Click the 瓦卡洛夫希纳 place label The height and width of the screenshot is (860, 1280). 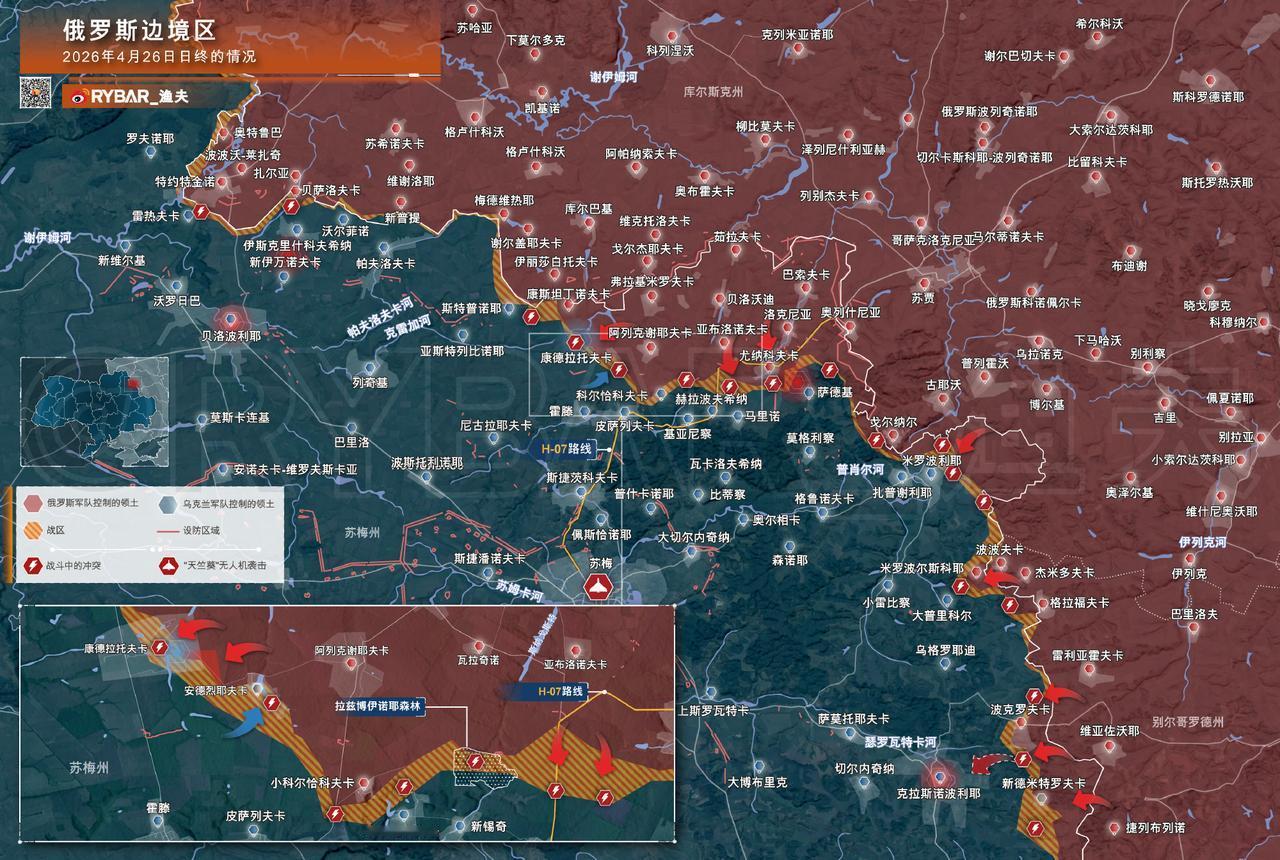pos(726,463)
